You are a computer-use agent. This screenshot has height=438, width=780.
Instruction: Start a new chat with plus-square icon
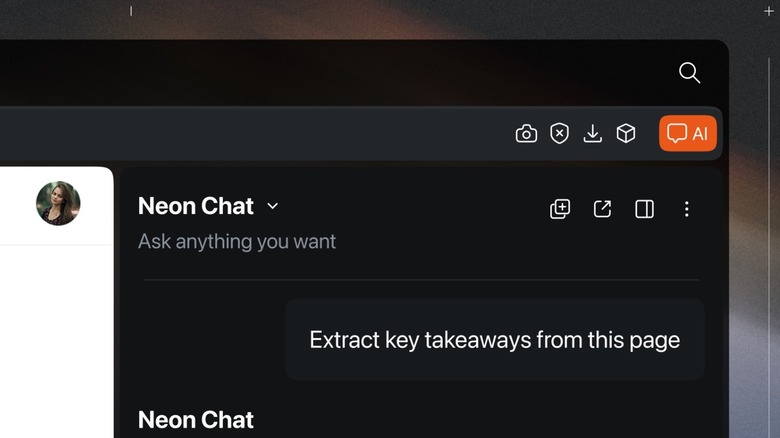[560, 209]
